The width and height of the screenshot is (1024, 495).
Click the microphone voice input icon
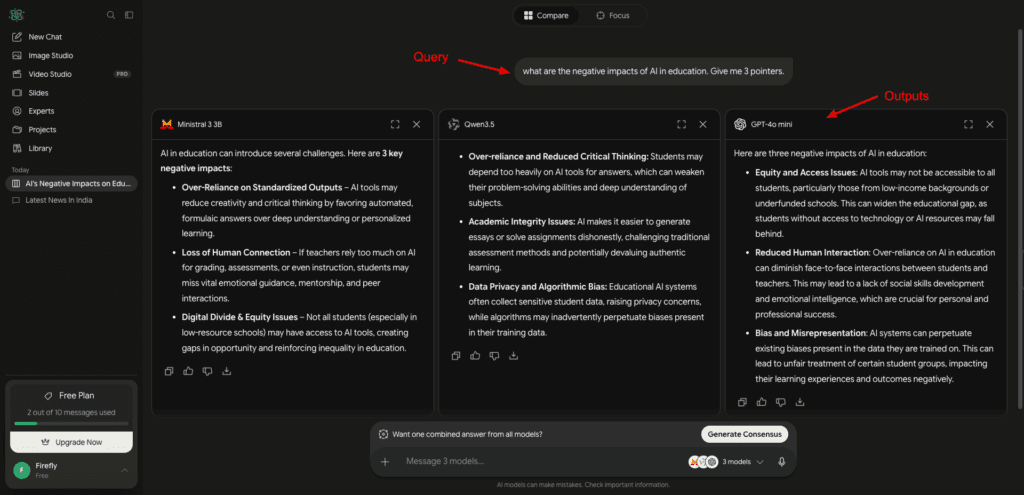tap(782, 462)
